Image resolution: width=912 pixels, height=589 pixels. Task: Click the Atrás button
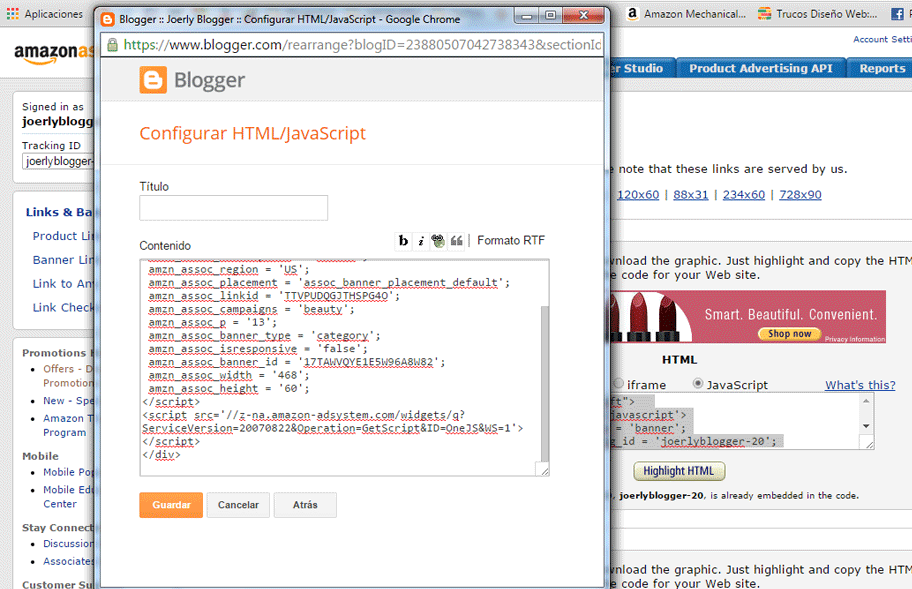coord(305,505)
